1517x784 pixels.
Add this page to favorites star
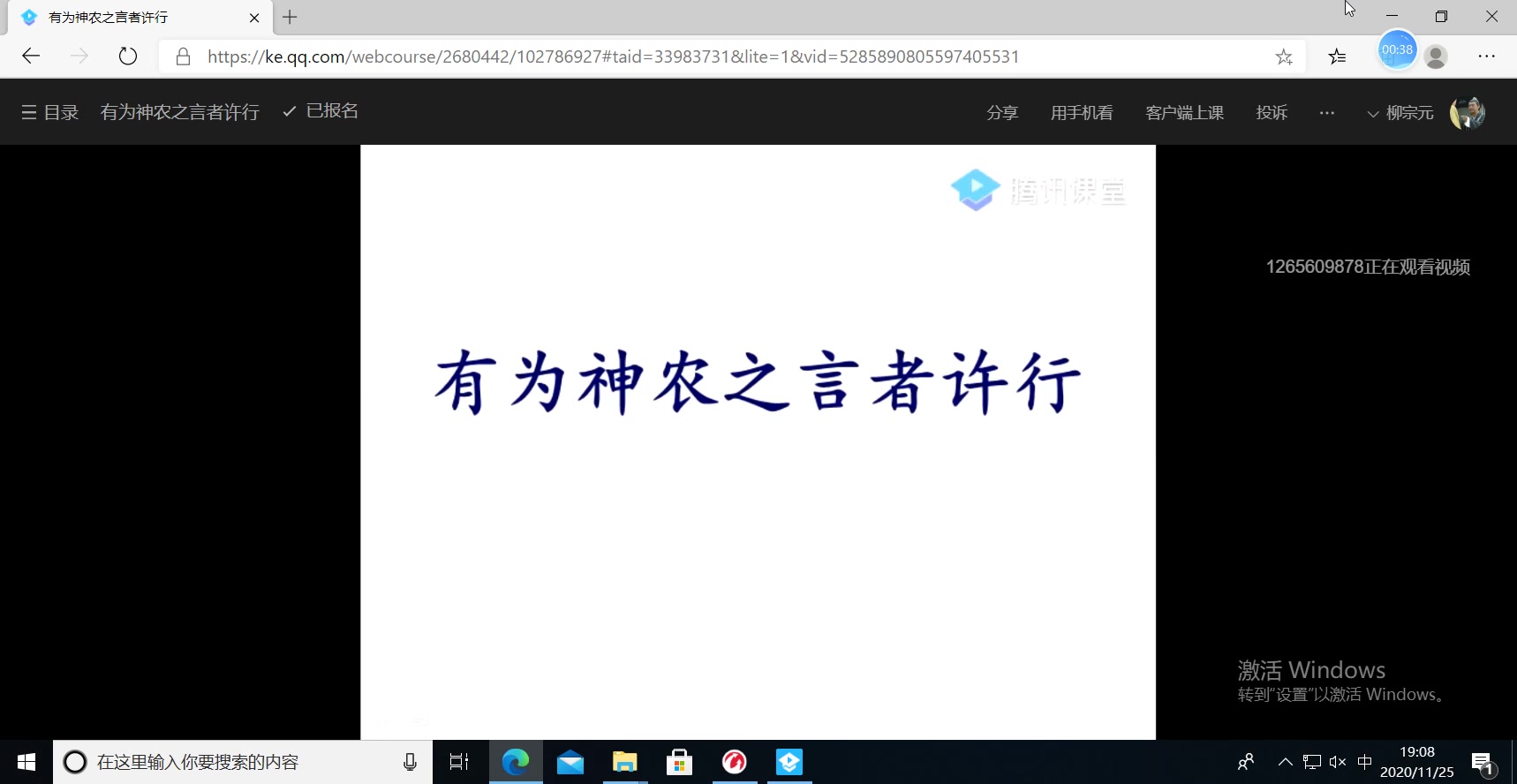[1284, 57]
